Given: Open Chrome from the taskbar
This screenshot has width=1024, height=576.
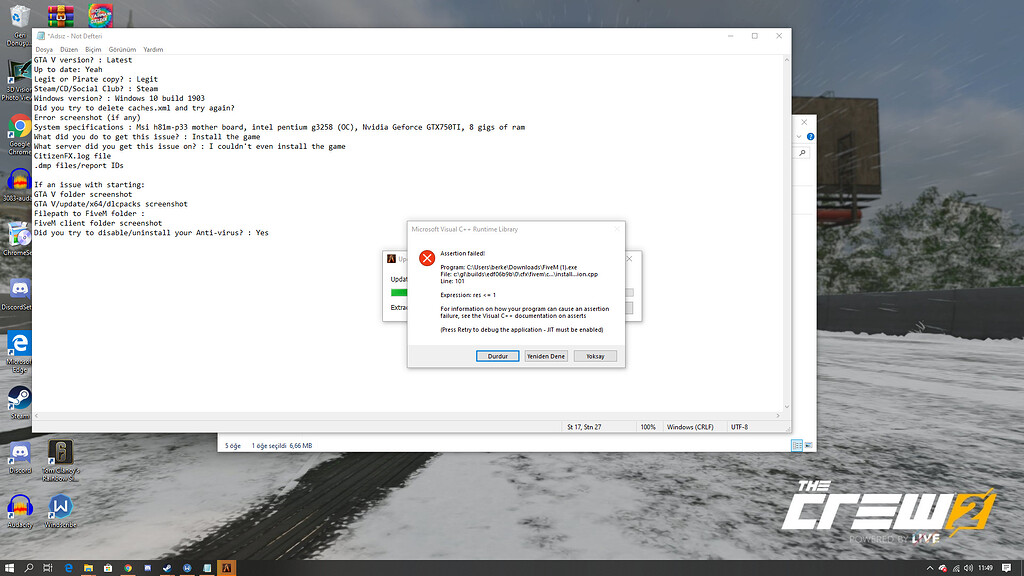Looking at the screenshot, I should 128,568.
